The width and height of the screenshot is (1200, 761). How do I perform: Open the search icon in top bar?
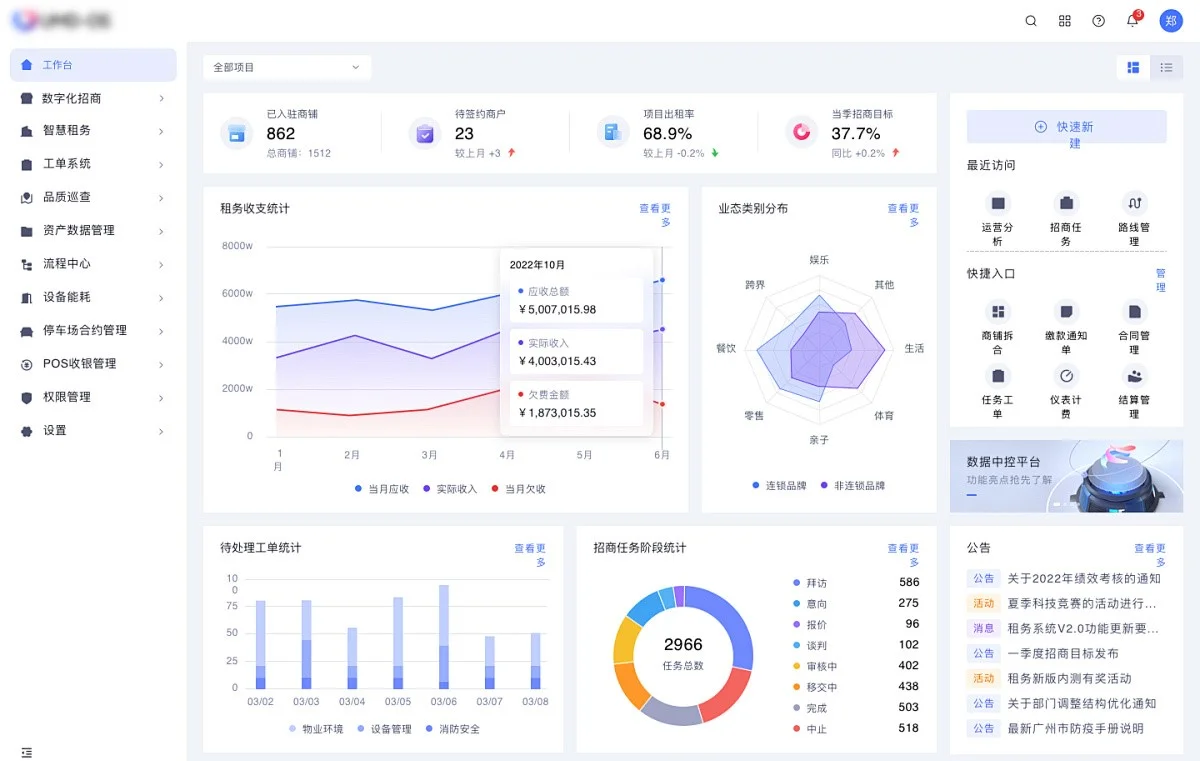click(x=1031, y=21)
